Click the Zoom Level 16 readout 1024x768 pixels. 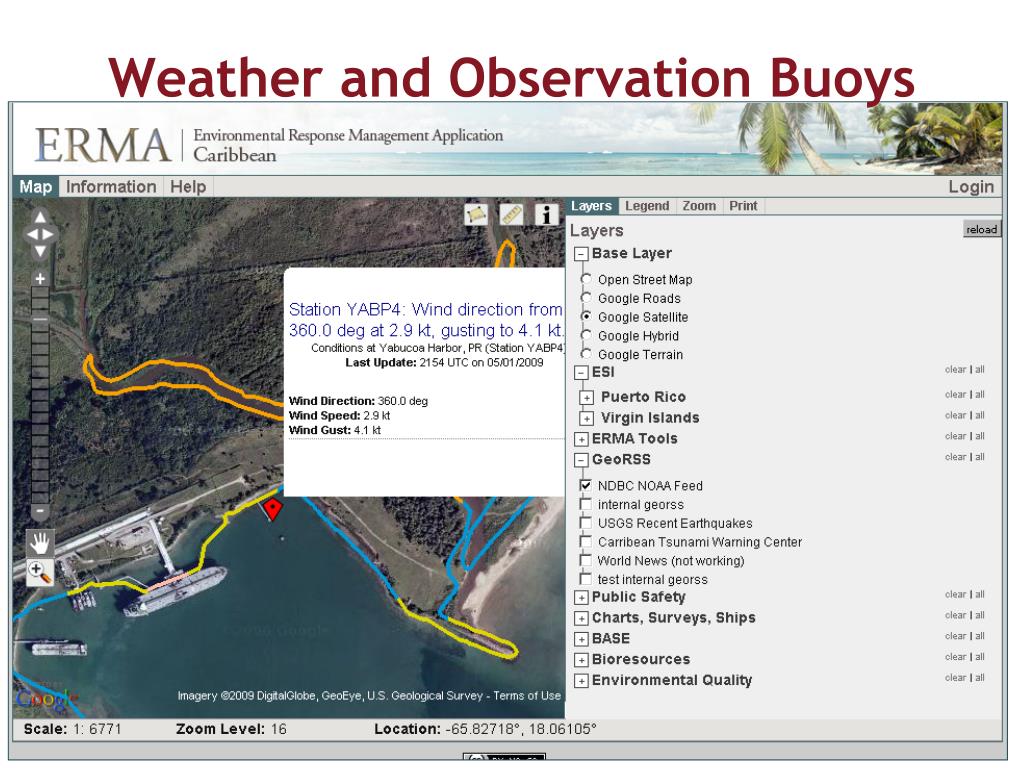231,729
